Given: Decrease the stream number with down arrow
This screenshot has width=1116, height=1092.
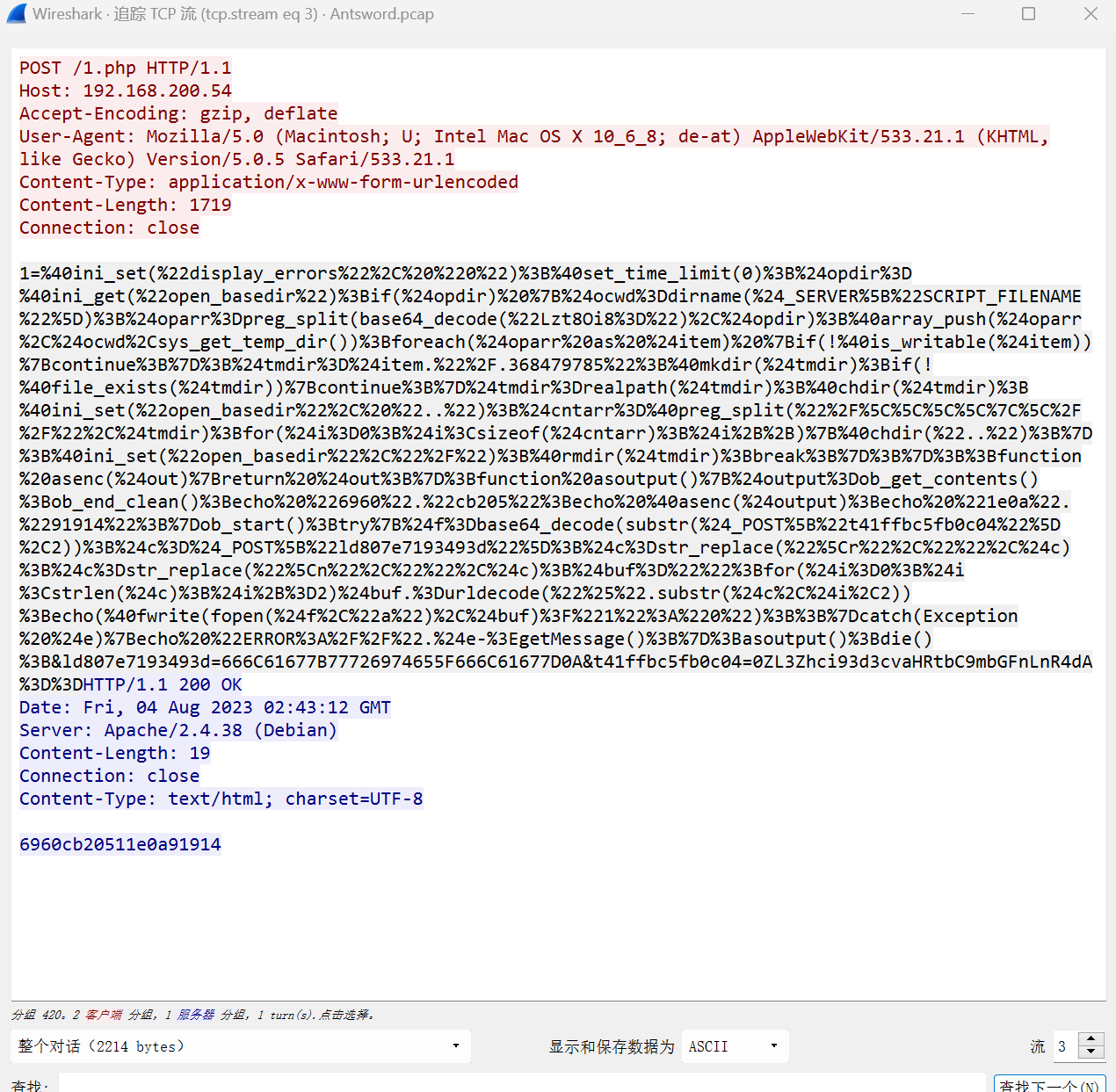Looking at the screenshot, I should point(1091,1052).
